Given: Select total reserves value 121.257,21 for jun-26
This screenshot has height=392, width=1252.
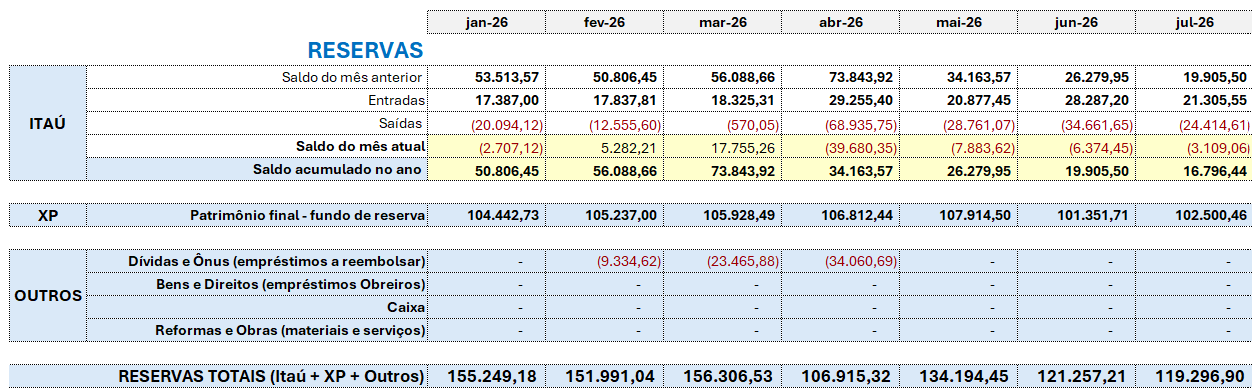Looking at the screenshot, I should pos(1076,376).
